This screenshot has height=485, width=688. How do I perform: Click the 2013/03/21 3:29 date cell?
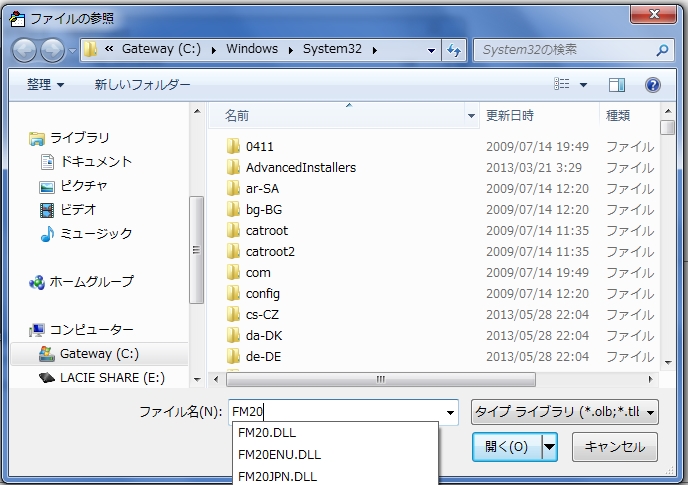point(534,167)
